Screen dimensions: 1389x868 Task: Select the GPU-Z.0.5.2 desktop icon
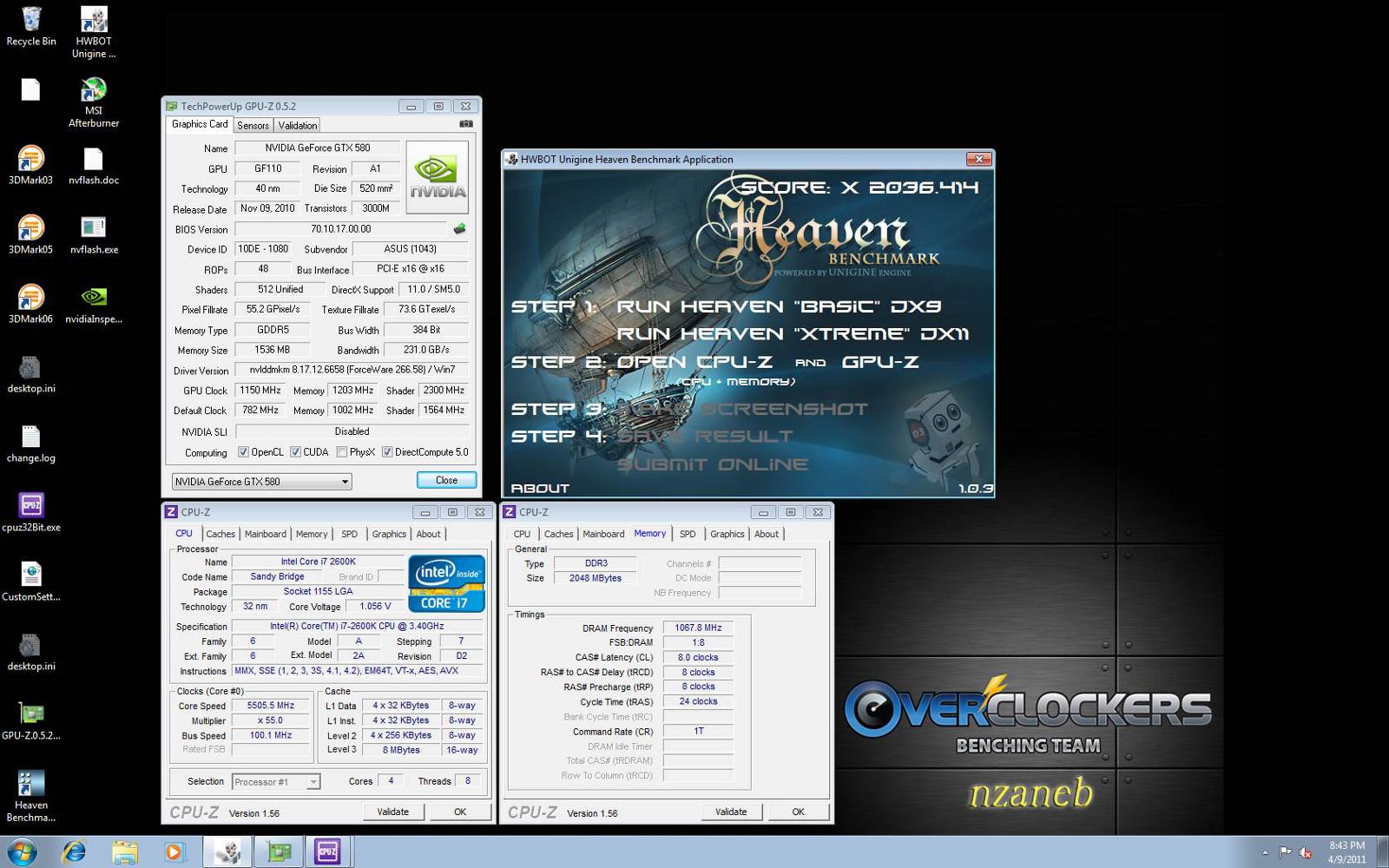pos(30,720)
